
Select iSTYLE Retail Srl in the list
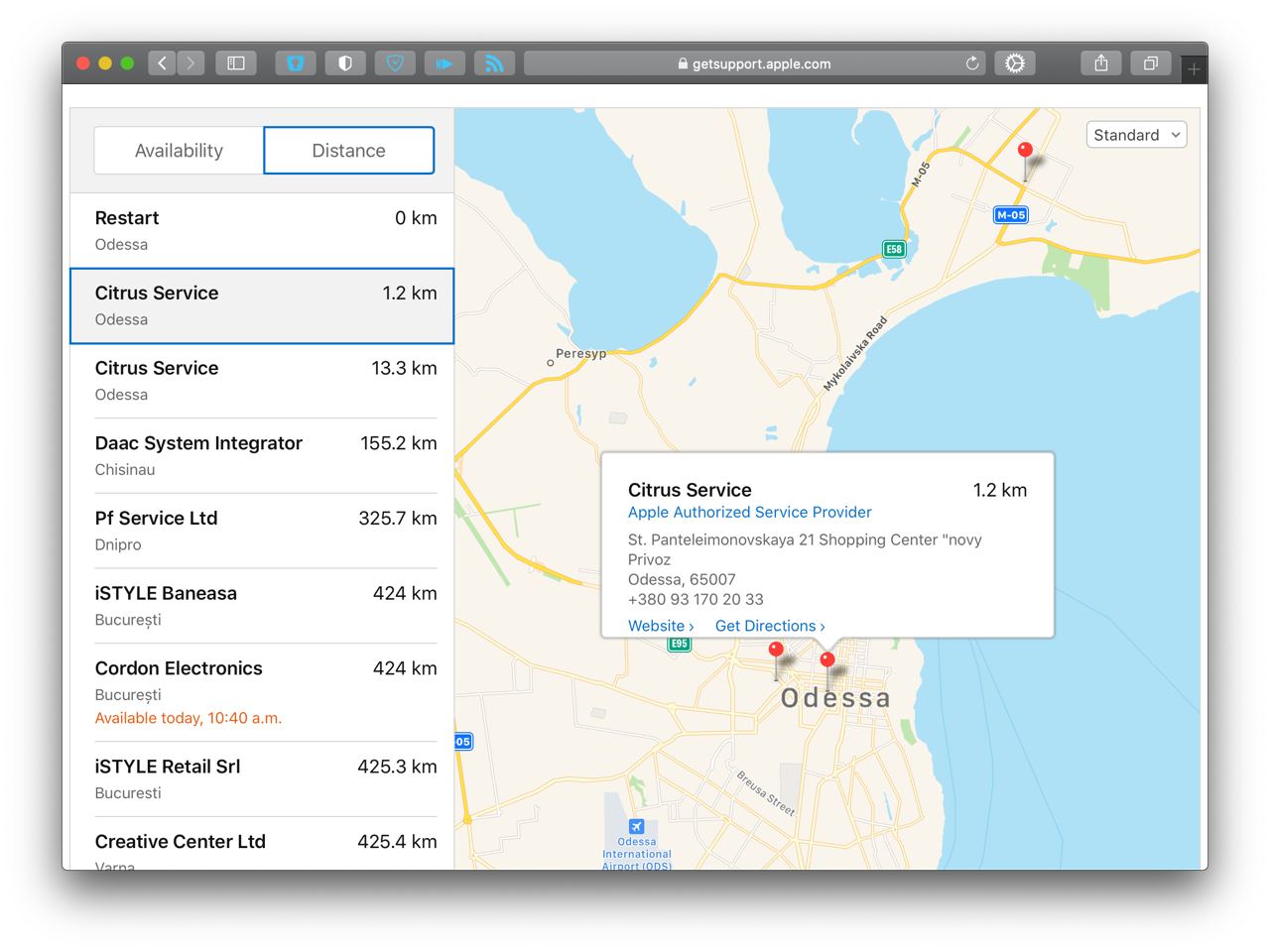point(262,778)
